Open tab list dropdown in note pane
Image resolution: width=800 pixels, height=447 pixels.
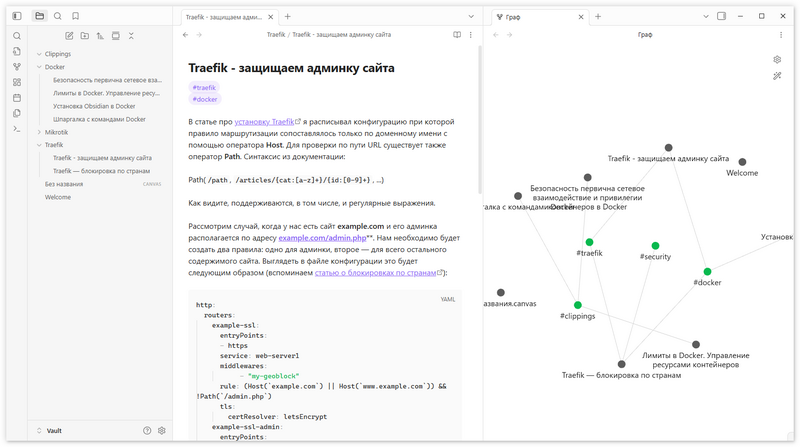tap(471, 16)
